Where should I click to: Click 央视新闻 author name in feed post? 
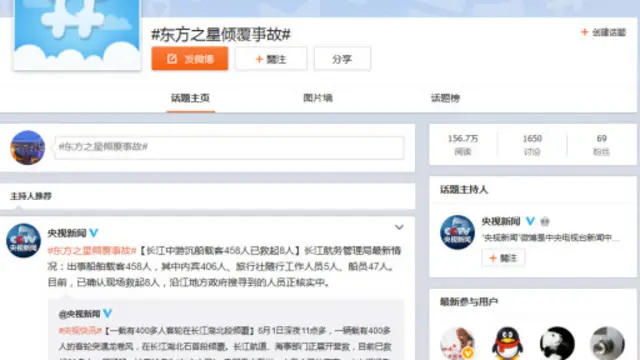(x=67, y=233)
